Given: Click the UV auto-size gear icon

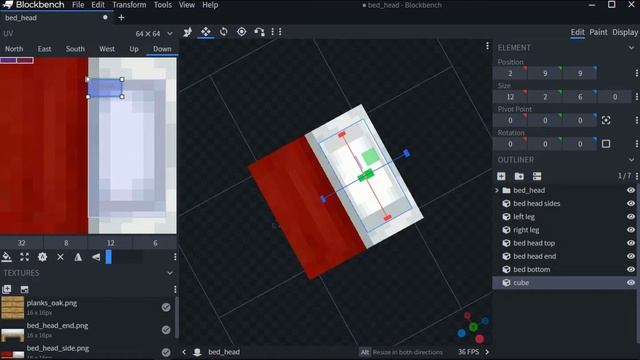Looking at the screenshot, I should click(42, 257).
